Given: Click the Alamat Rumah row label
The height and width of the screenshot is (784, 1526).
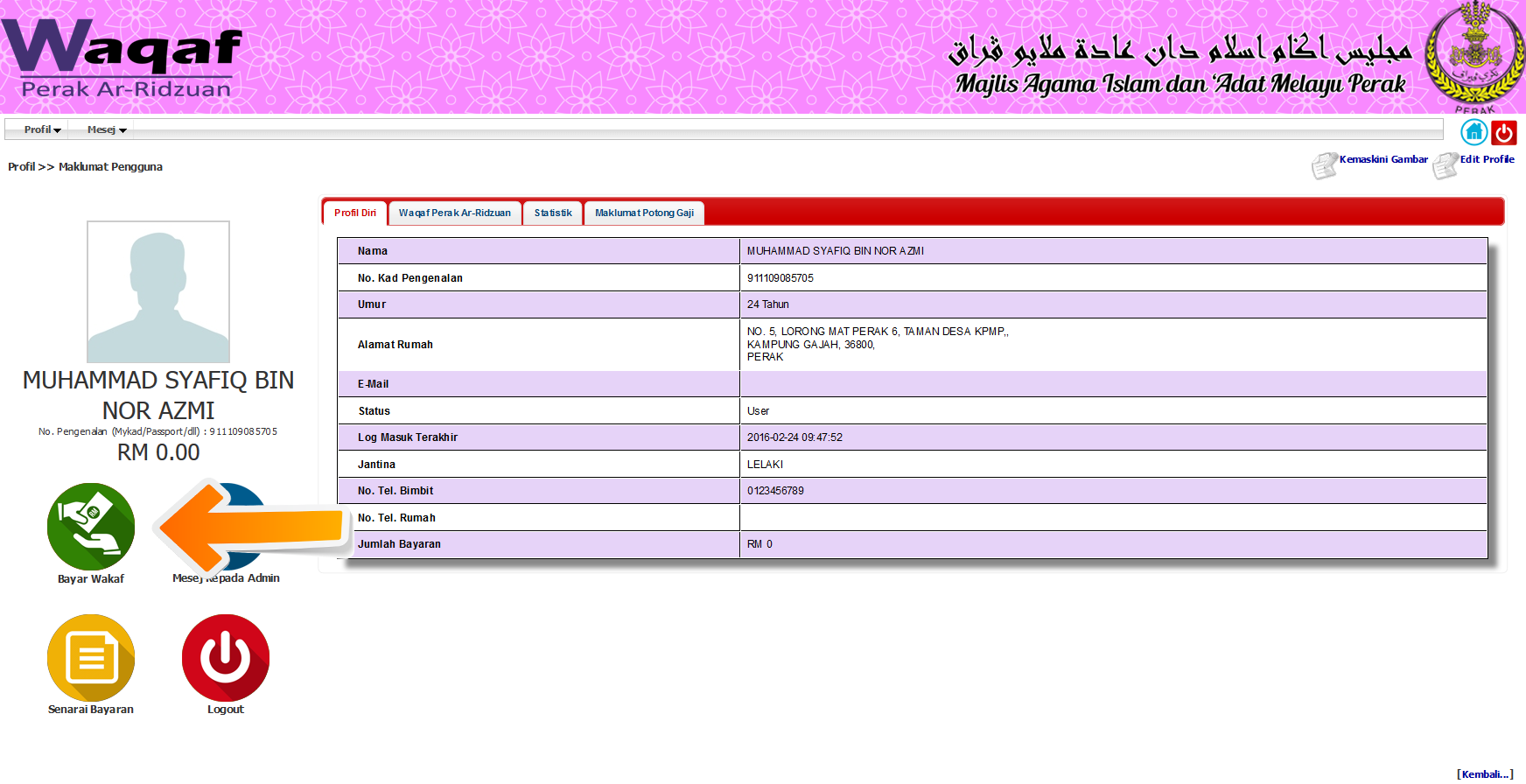Looking at the screenshot, I should (395, 345).
